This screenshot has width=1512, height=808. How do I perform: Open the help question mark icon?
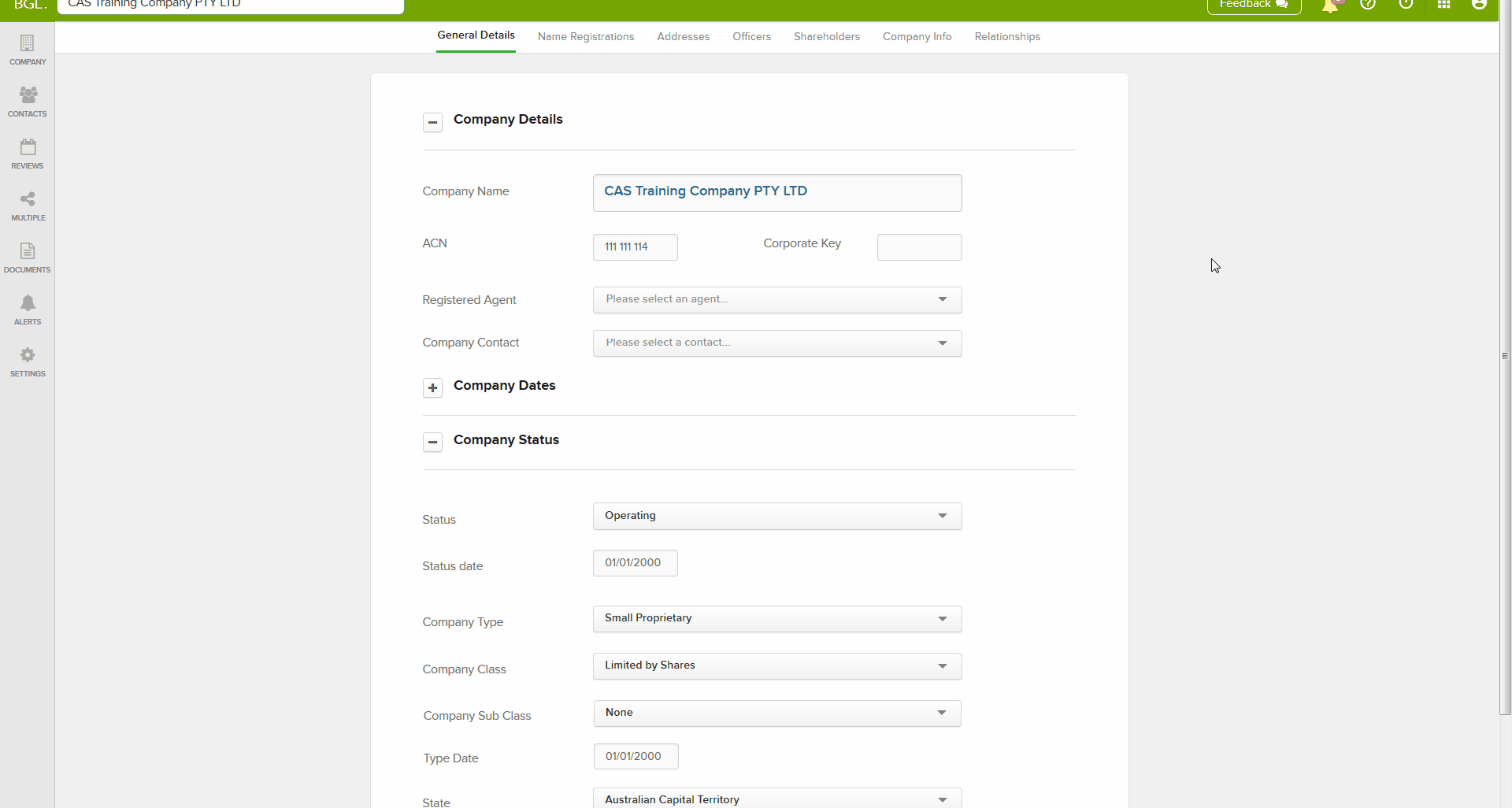(x=1368, y=4)
